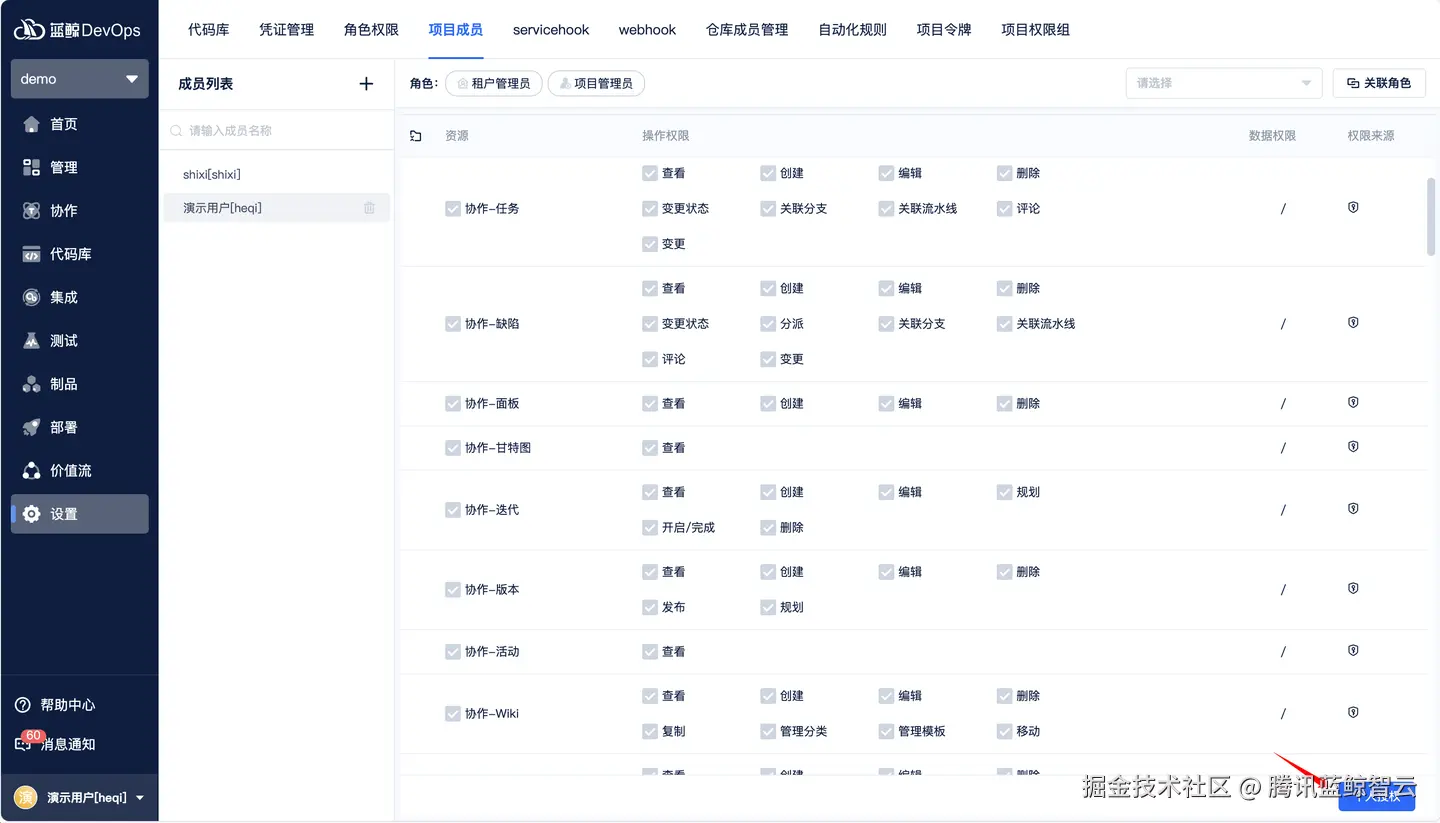
Task: Delete 演示用户[heqi] using the trash icon
Action: coord(369,208)
